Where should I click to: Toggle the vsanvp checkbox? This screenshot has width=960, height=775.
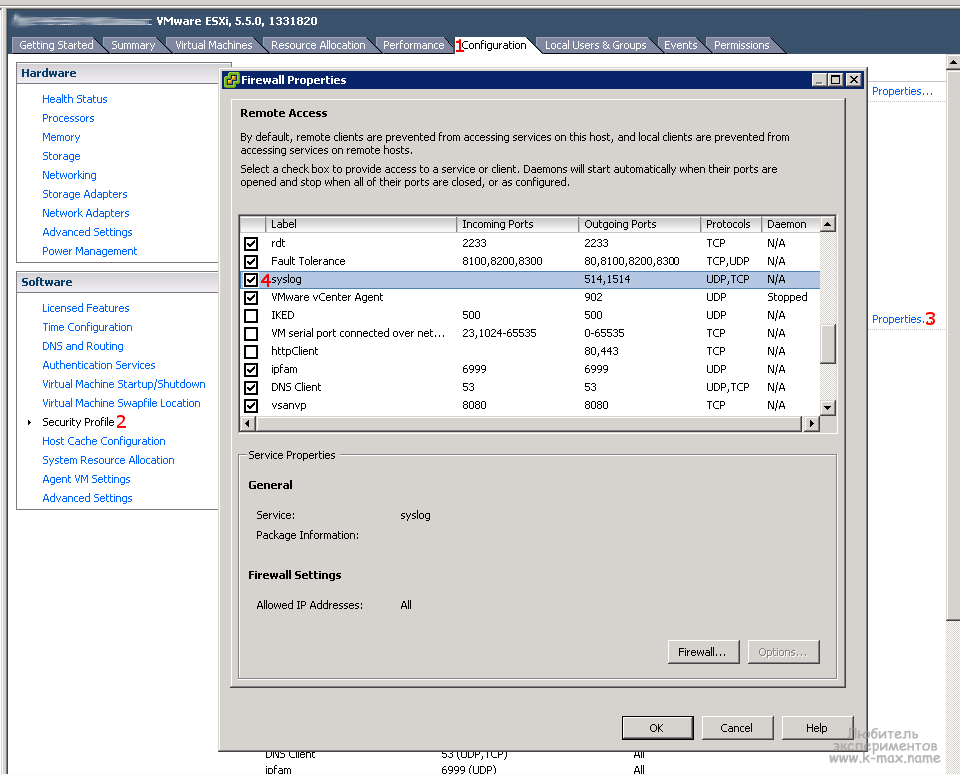coord(251,406)
